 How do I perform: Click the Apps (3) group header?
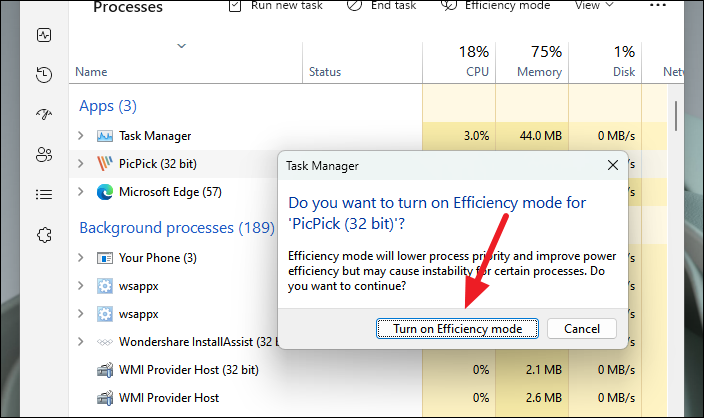click(108, 106)
